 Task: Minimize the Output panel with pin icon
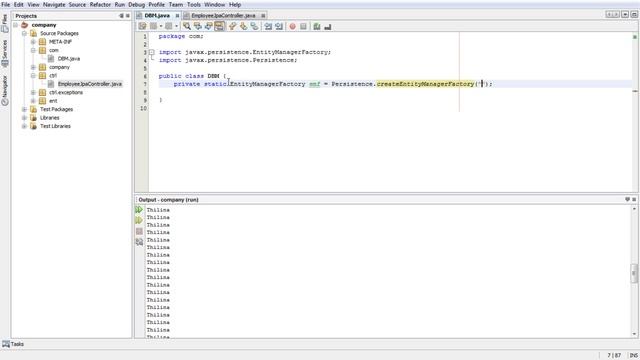pos(627,200)
